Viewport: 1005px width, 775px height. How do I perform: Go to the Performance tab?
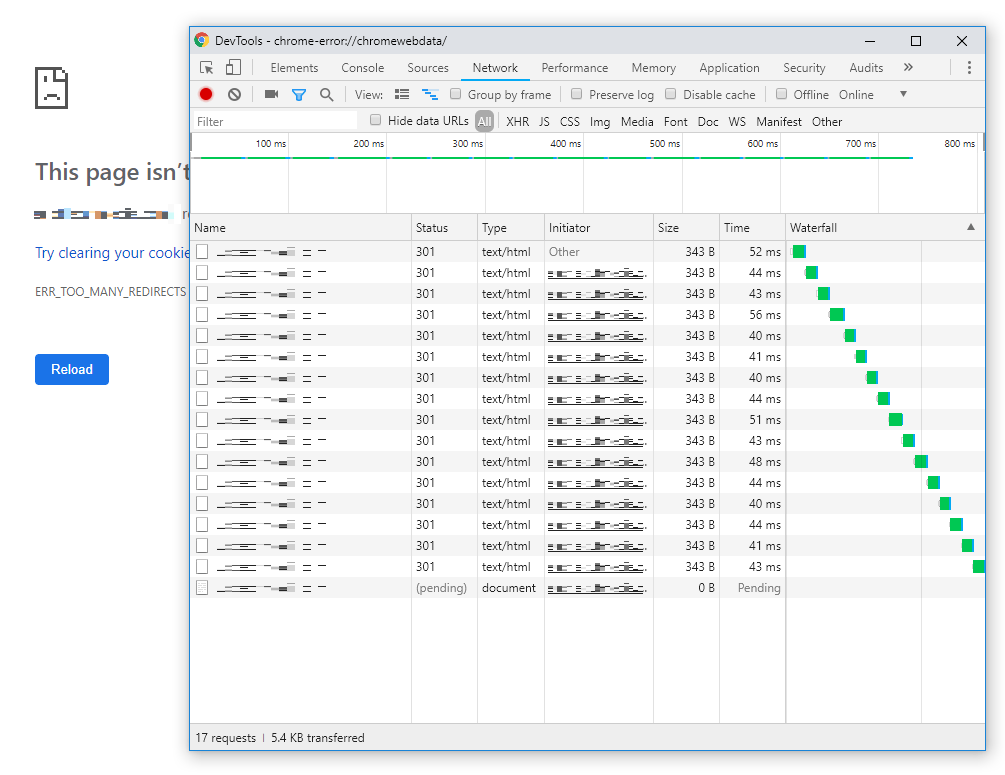tap(575, 68)
